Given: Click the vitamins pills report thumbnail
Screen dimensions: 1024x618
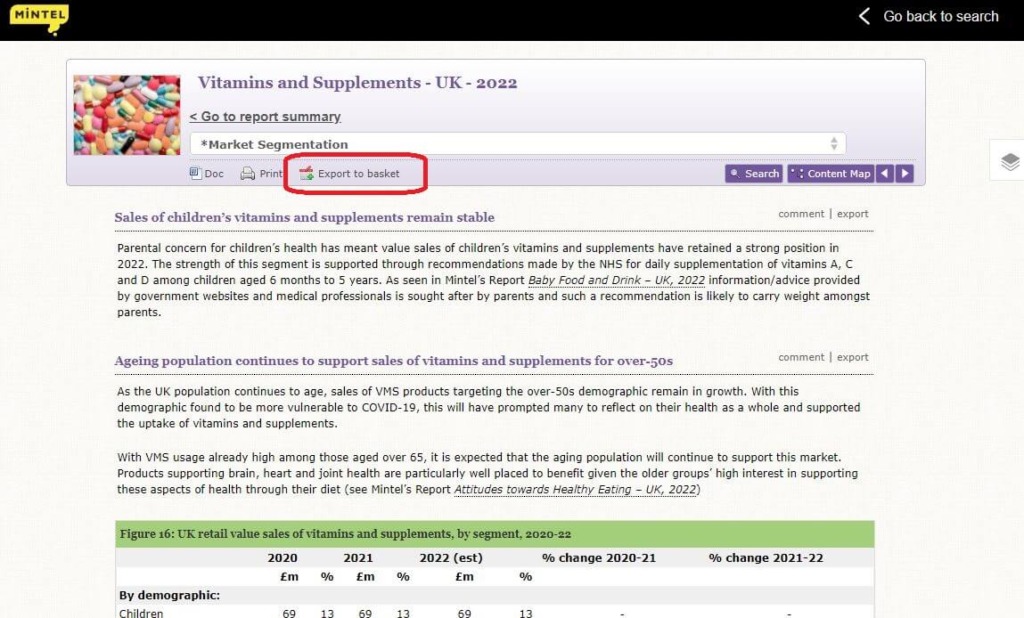Looking at the screenshot, I should point(127,115).
